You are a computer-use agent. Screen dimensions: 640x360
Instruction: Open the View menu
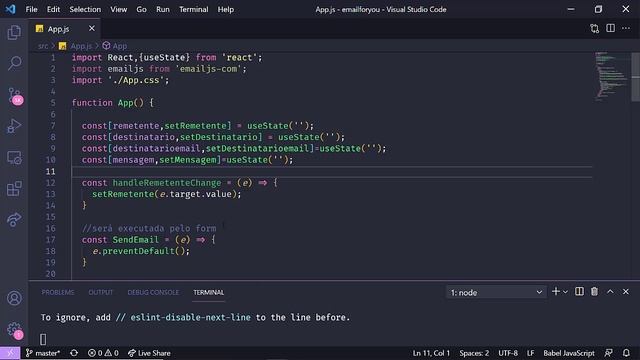click(118, 9)
